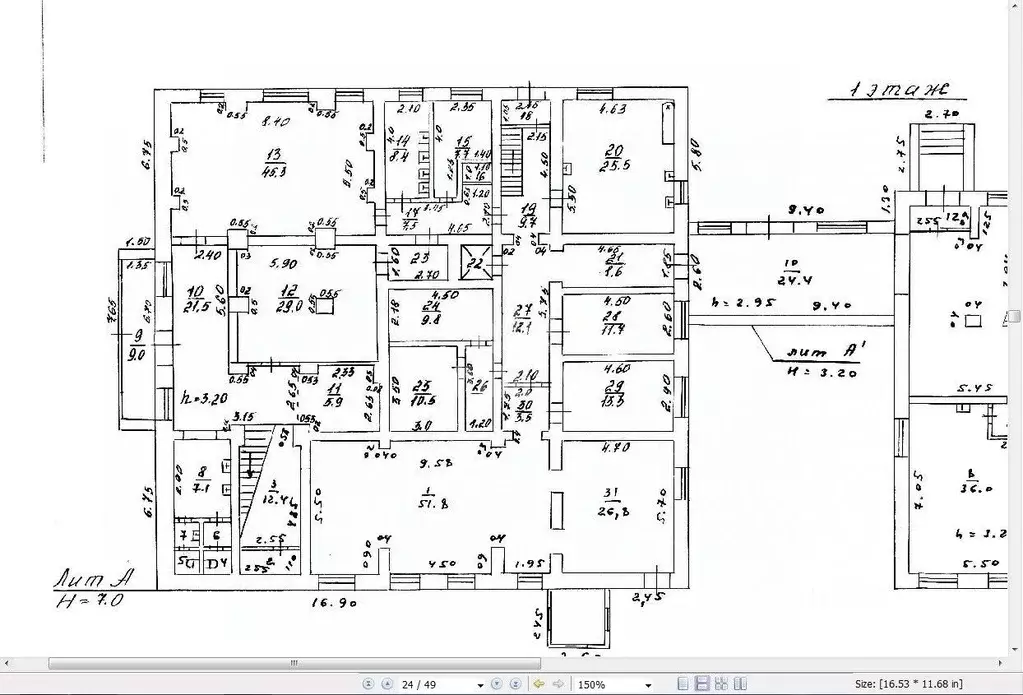Click the vertical scrollbar thumb
Viewport: 1023px width, 695px height.
click(x=1015, y=317)
